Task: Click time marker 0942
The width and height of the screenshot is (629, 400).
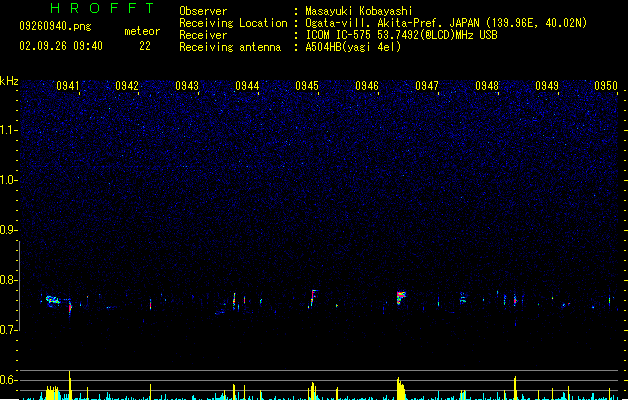Action: pos(127,86)
